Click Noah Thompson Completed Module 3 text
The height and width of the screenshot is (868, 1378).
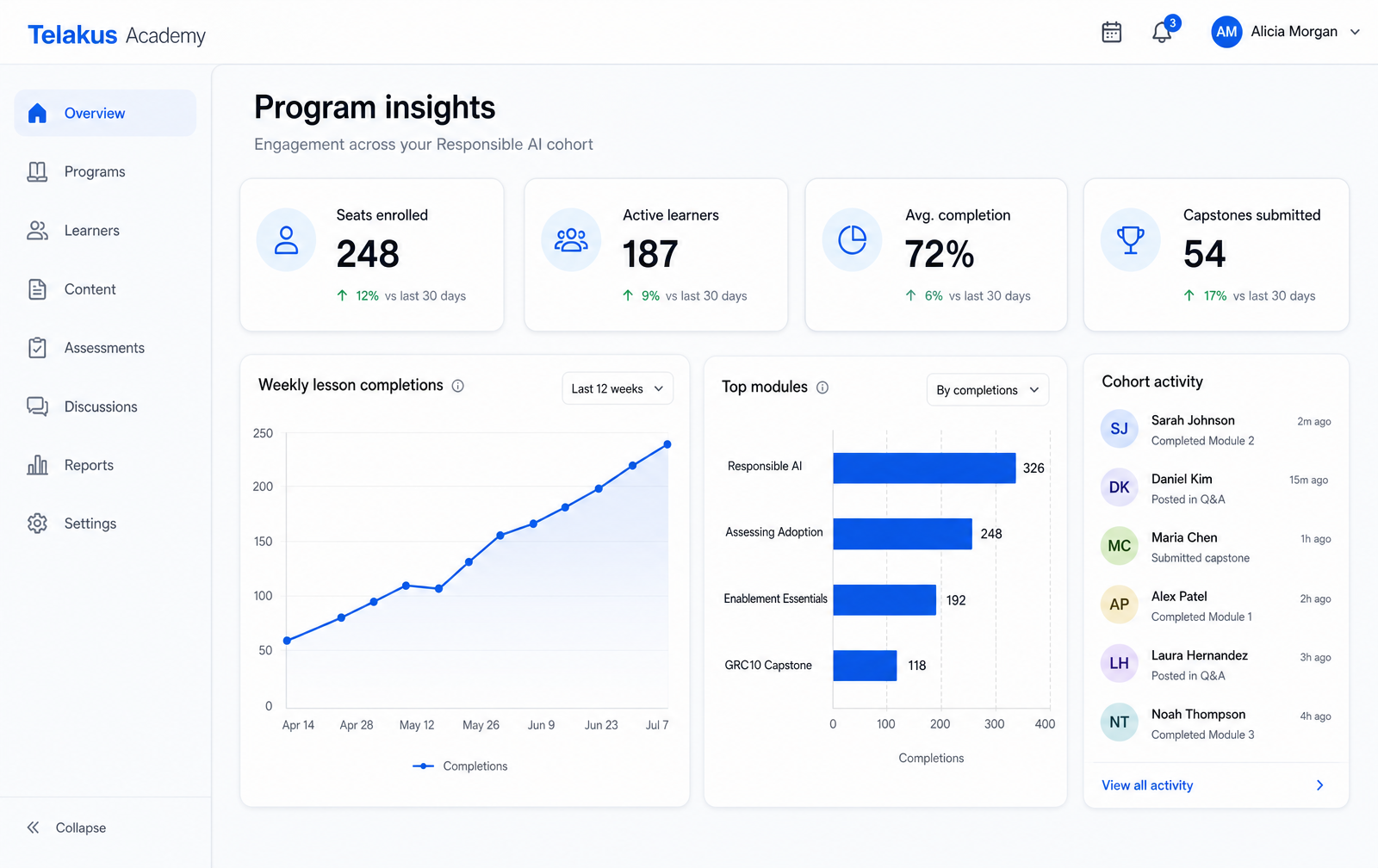(1202, 735)
